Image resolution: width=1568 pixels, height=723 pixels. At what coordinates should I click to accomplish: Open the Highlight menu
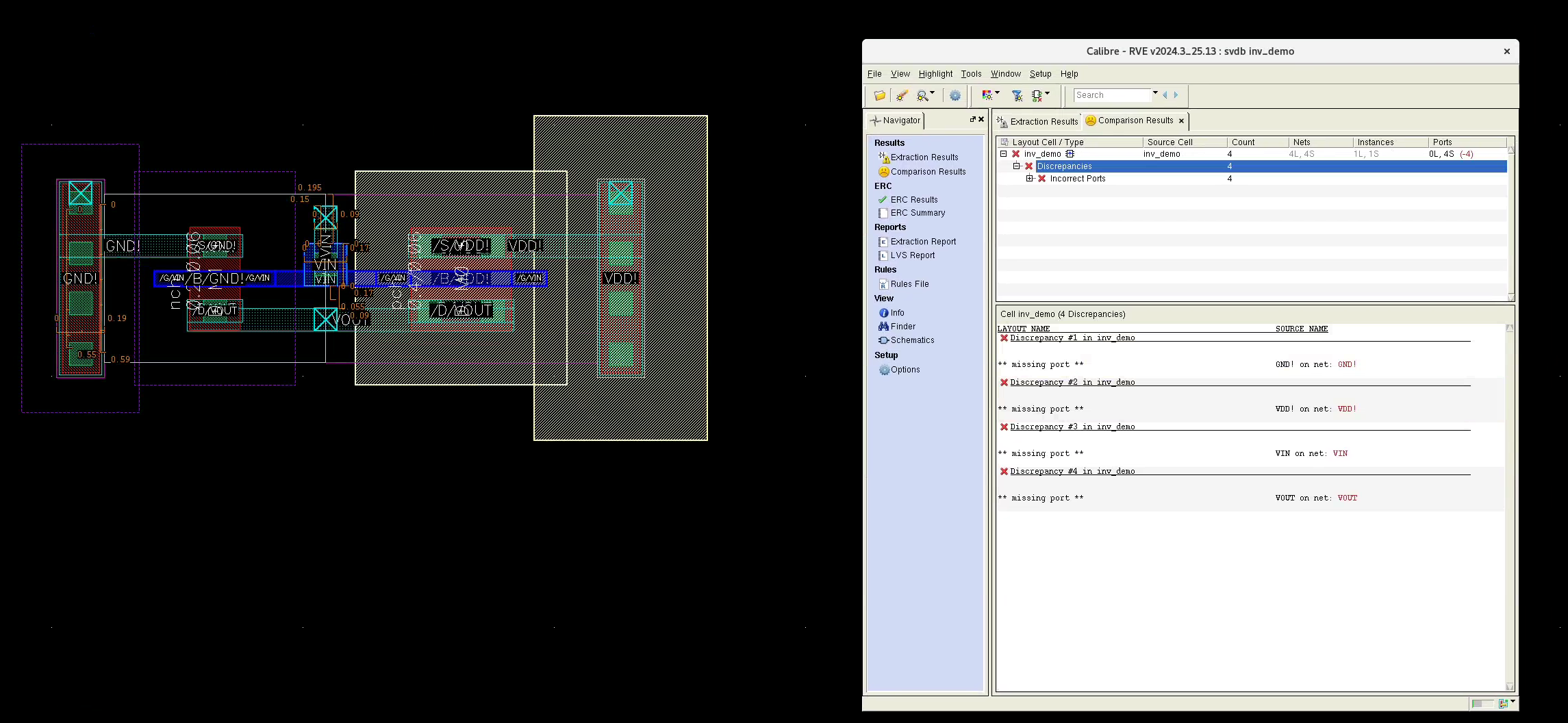(x=935, y=74)
